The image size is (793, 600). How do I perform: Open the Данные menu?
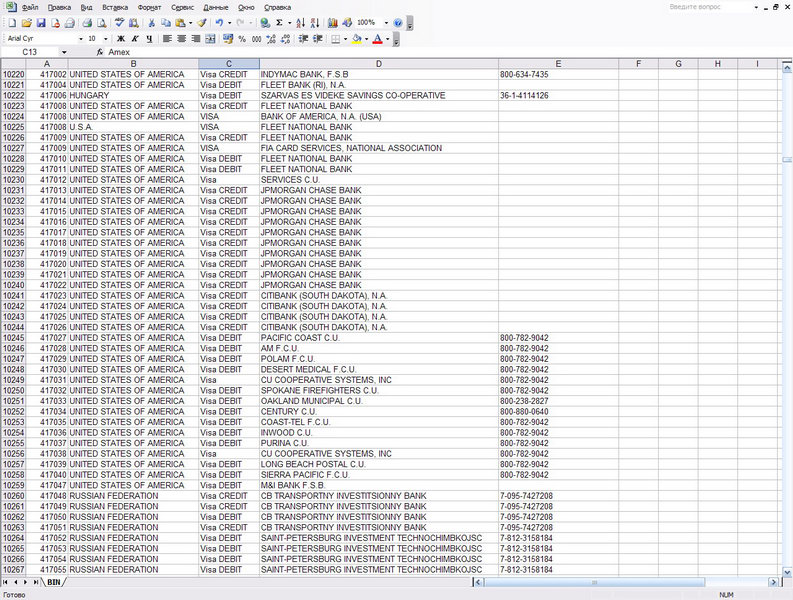pos(215,8)
